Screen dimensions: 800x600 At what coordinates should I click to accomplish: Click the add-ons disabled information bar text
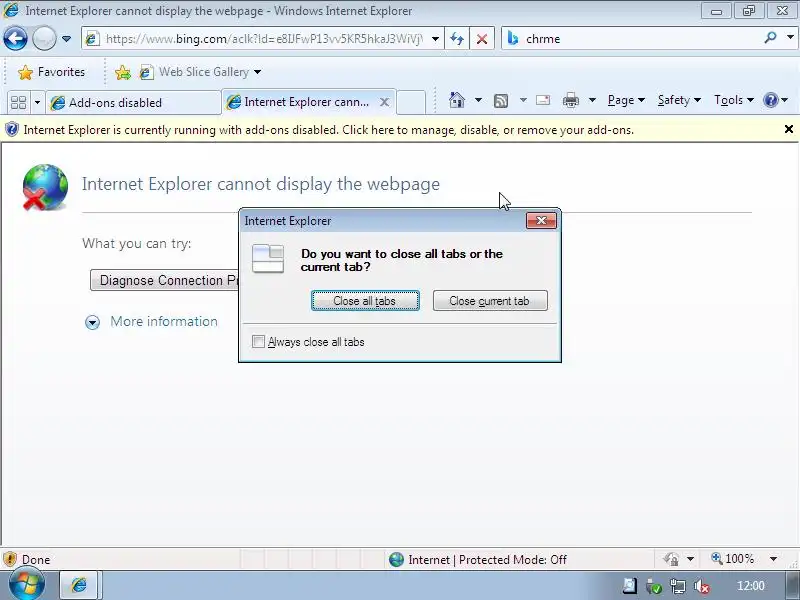coord(329,130)
